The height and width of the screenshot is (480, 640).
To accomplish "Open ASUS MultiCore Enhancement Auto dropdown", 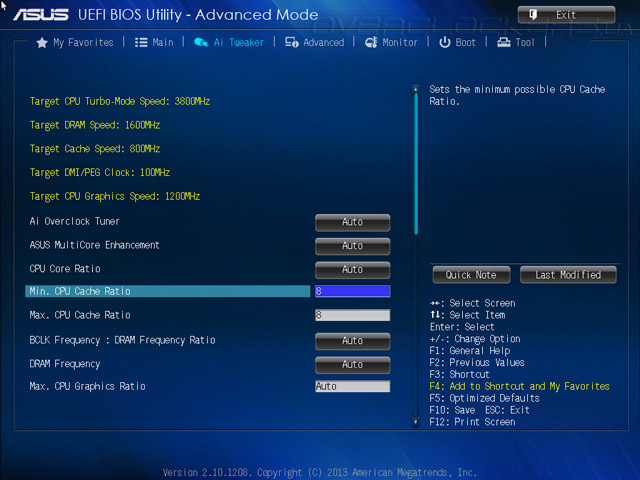I will (x=352, y=246).
